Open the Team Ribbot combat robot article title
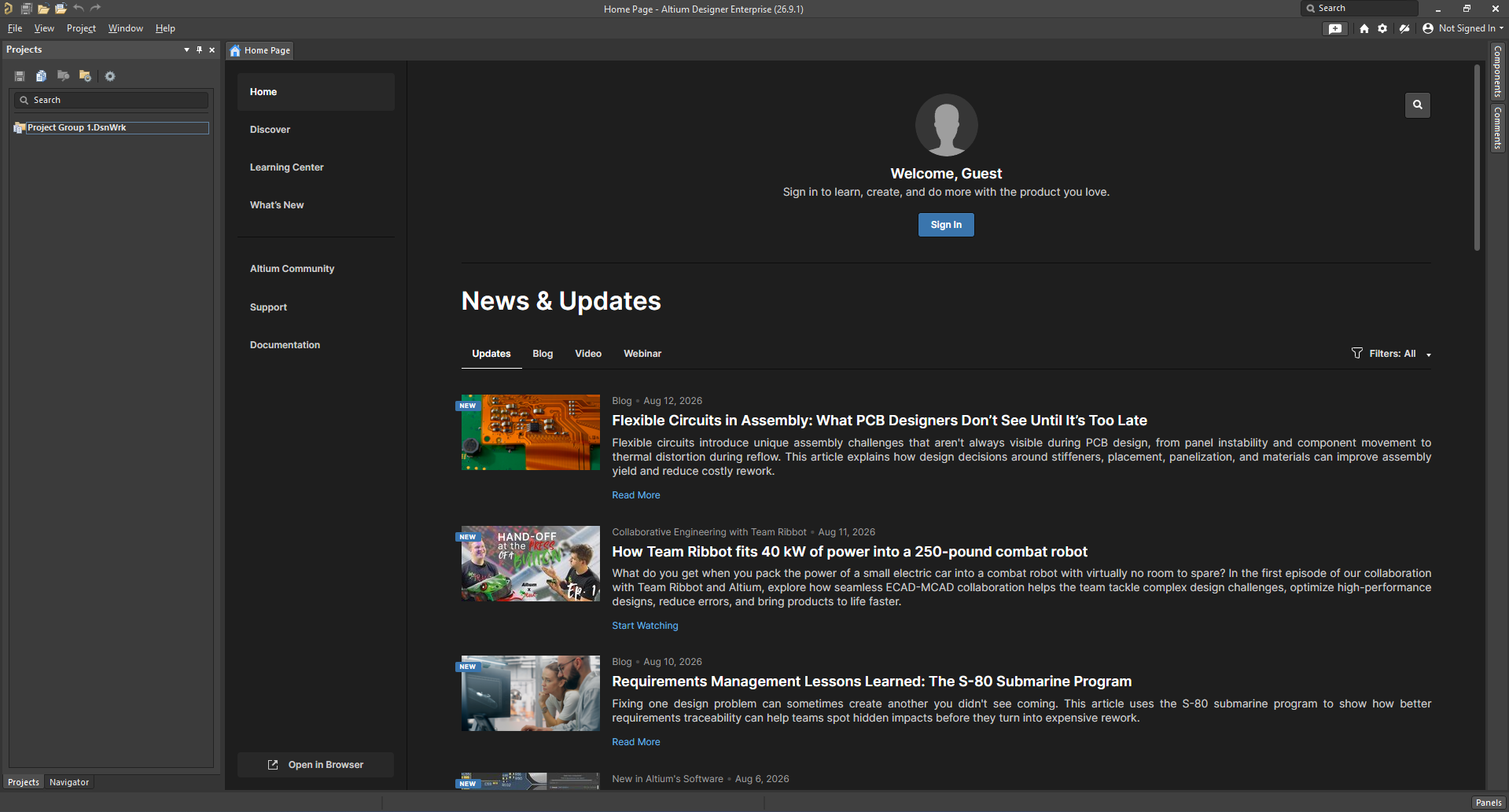Image resolution: width=1509 pixels, height=812 pixels. coord(849,552)
